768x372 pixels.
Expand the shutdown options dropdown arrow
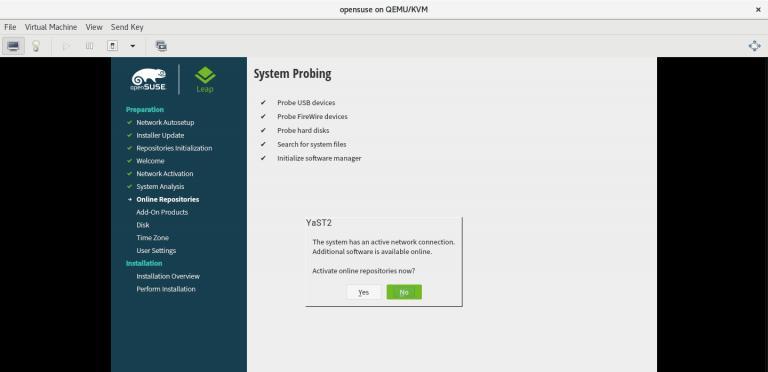pos(132,46)
